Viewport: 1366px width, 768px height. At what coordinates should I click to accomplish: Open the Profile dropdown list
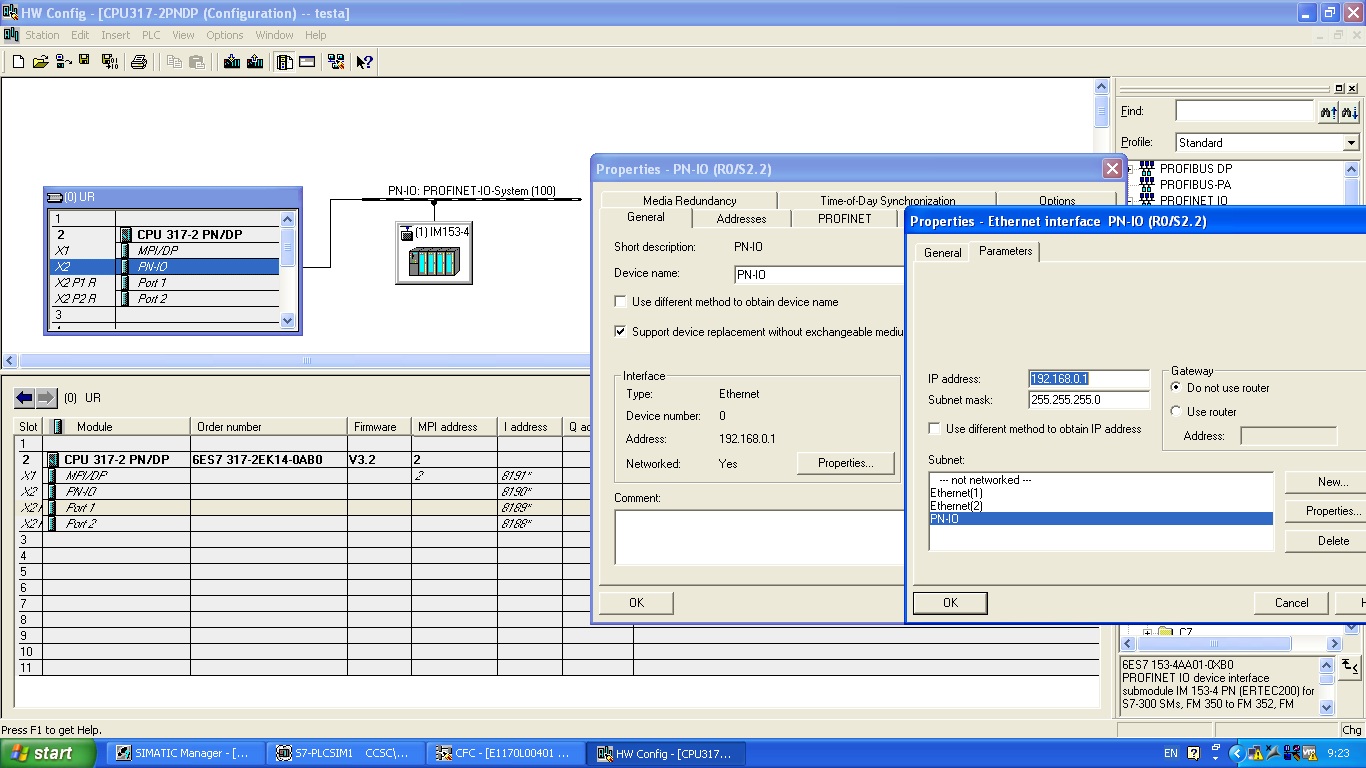click(x=1351, y=143)
